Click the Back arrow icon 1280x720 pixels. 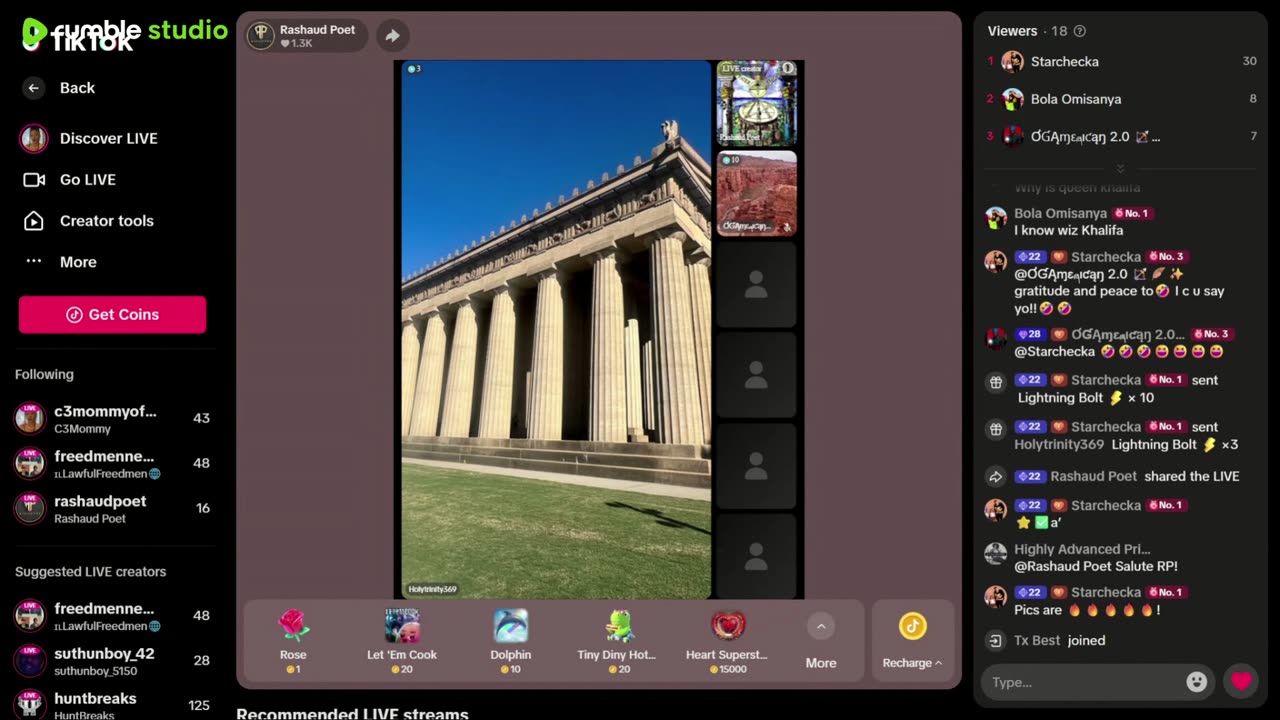pos(34,88)
